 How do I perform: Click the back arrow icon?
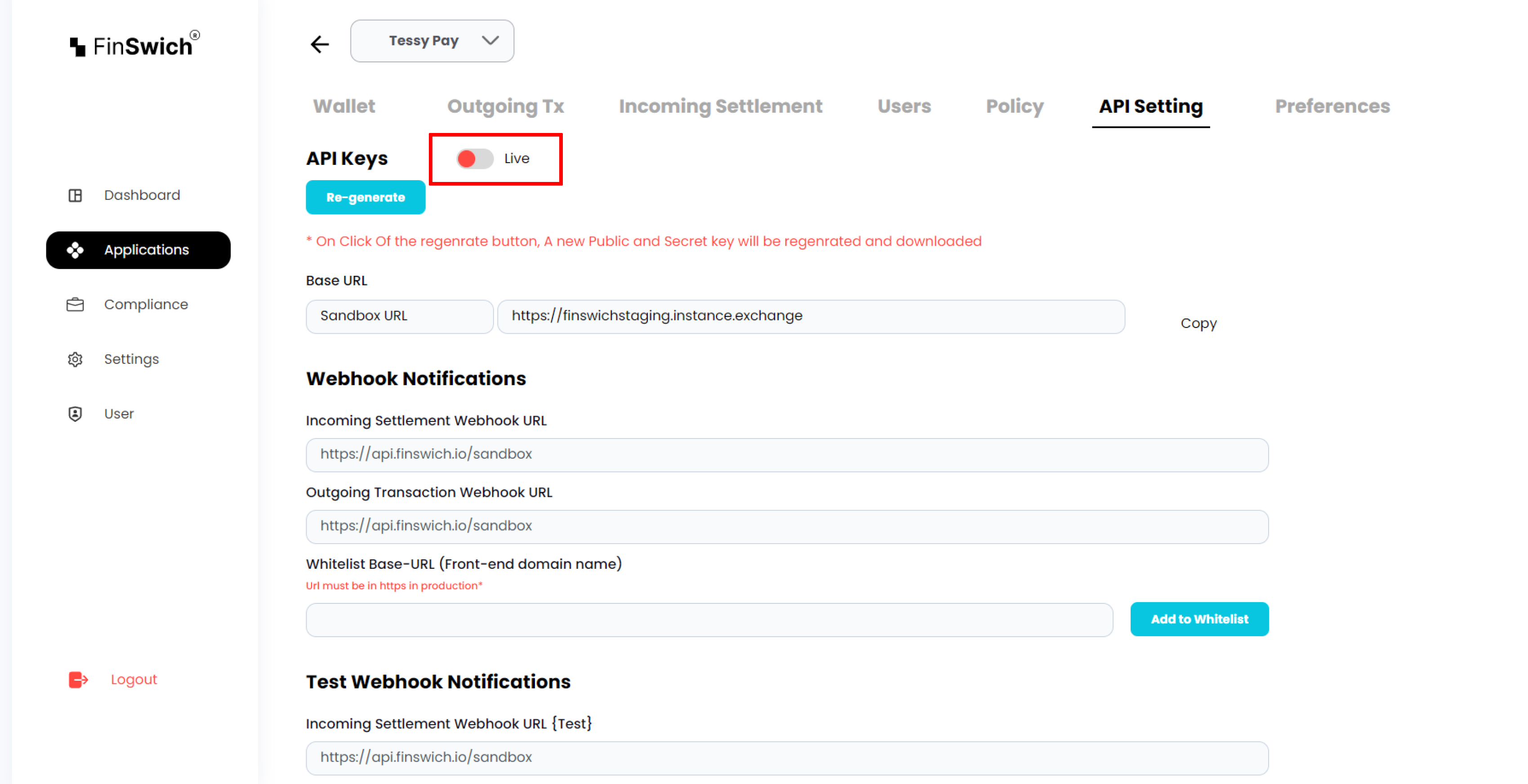click(320, 44)
